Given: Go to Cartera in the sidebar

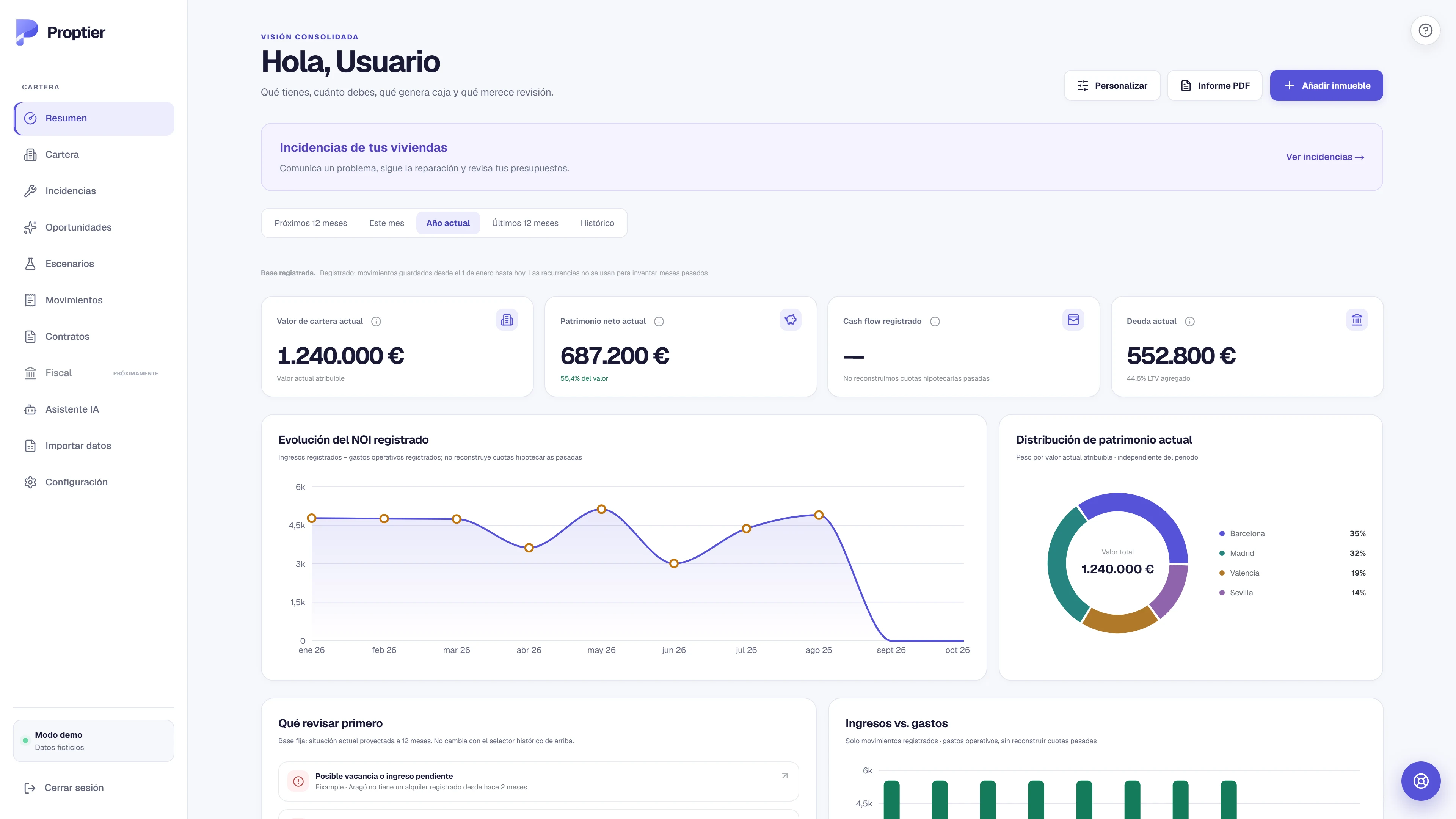Looking at the screenshot, I should (94, 154).
